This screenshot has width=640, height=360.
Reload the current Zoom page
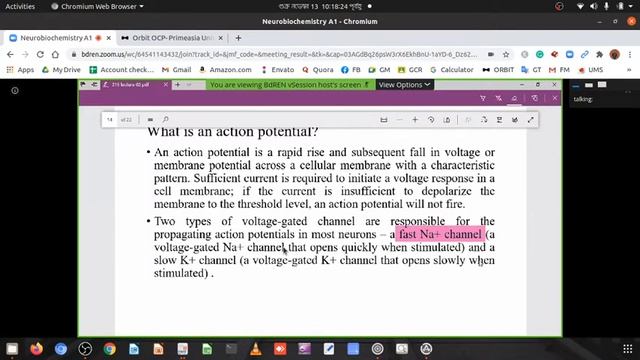coord(40,54)
